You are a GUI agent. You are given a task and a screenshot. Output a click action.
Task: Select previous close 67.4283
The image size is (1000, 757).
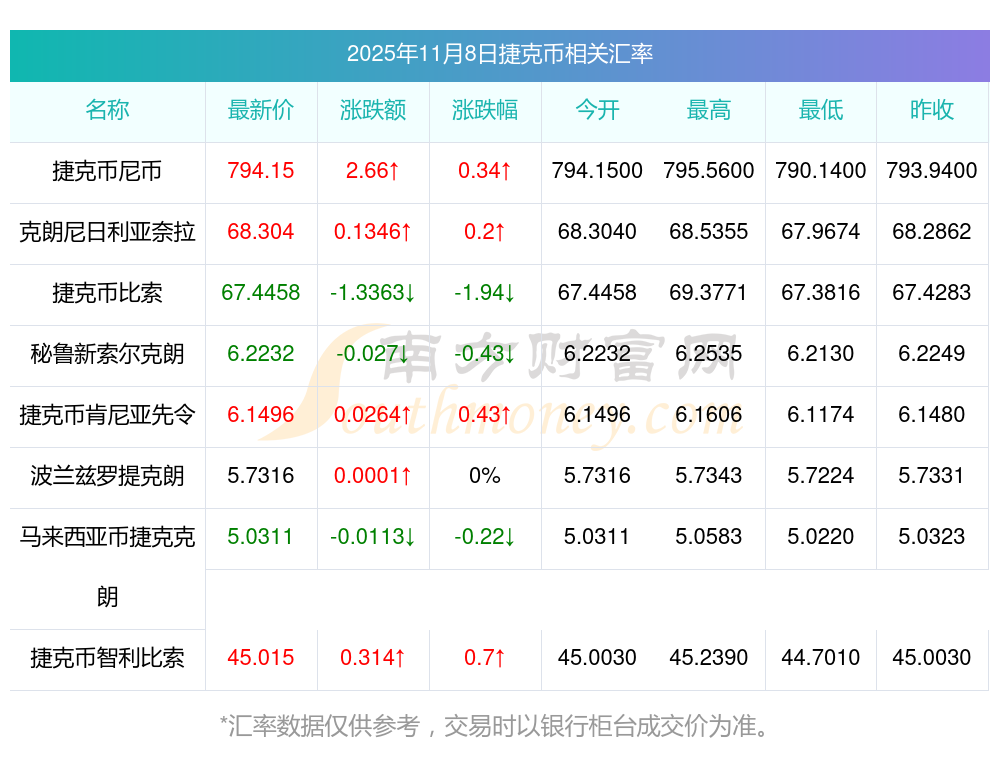coord(932,293)
